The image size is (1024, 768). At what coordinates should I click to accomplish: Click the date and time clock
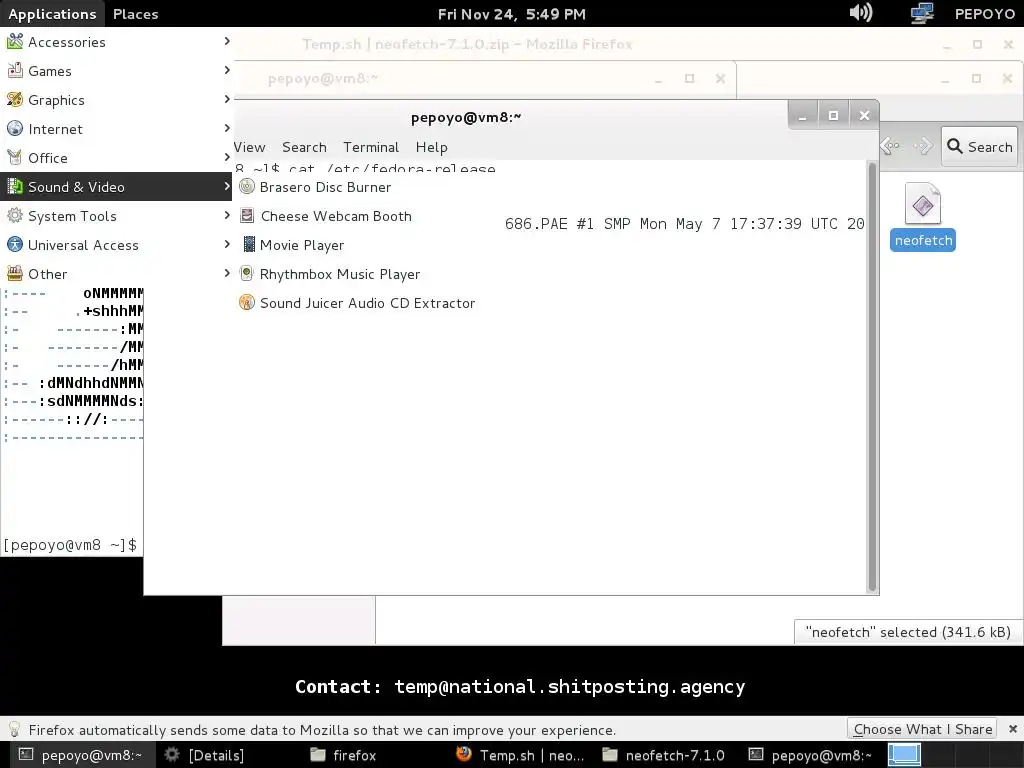511,14
